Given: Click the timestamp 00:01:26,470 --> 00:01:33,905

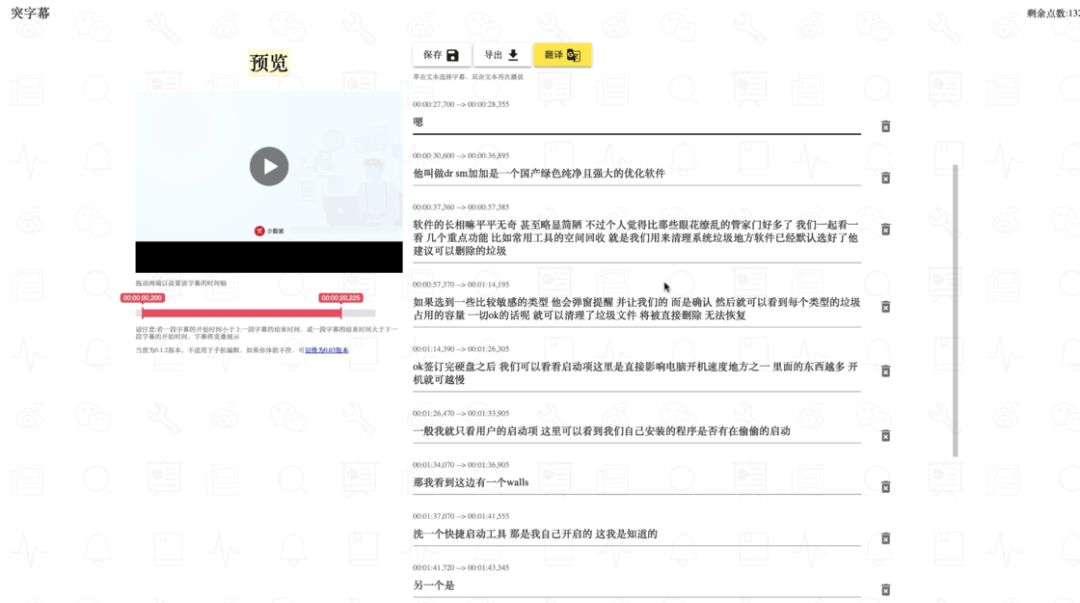Looking at the screenshot, I should (x=461, y=413).
